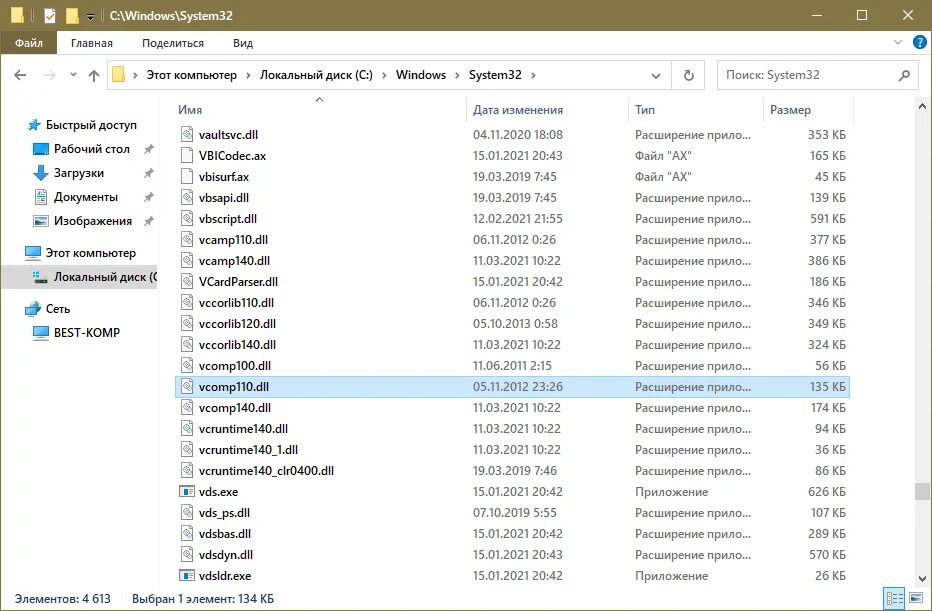Screen dimensions: 932x611
Task: Expand subfolders after Этот компьютер breadcrumb
Action: pyautogui.click(x=248, y=75)
